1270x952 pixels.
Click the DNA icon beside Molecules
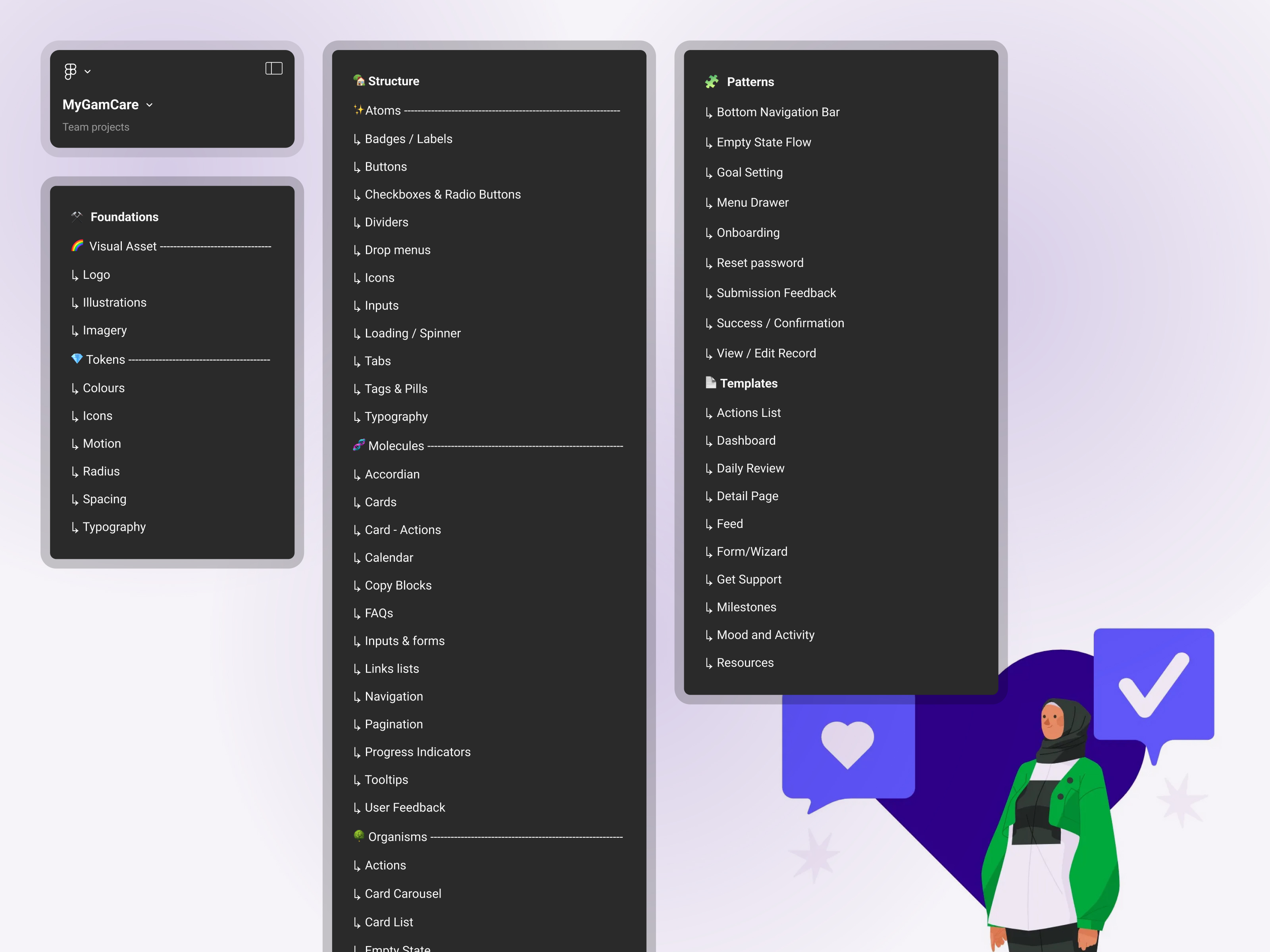[x=359, y=445]
